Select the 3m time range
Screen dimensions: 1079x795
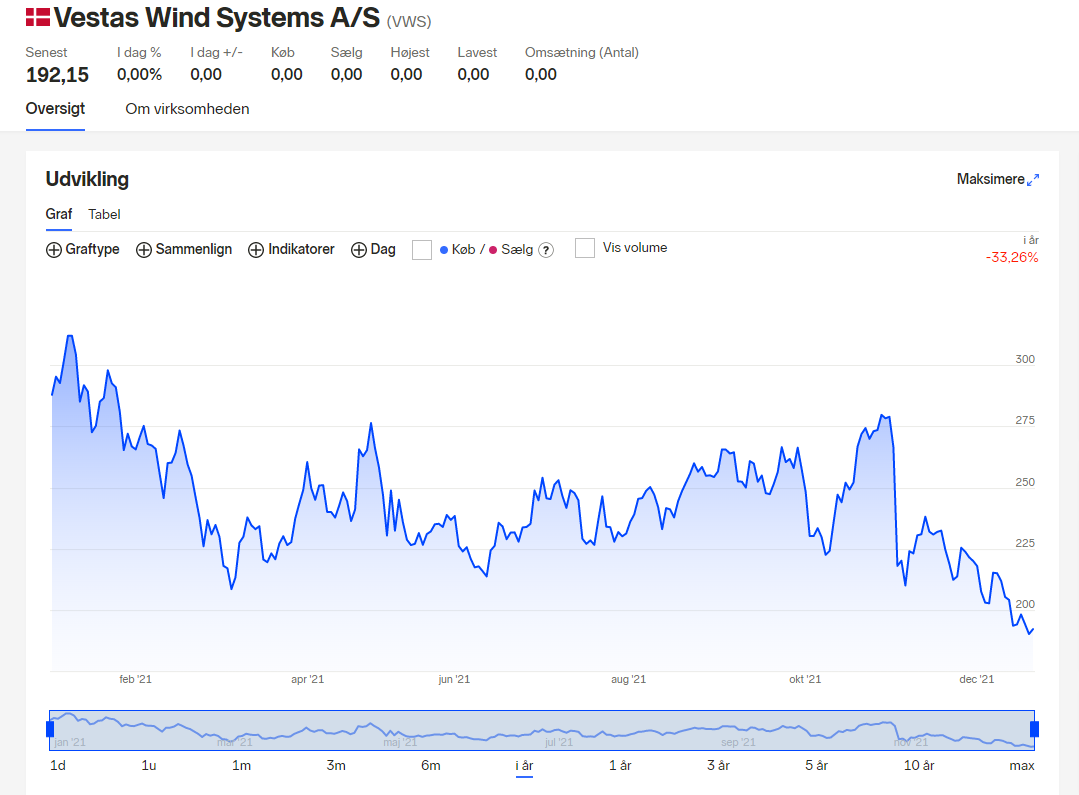tap(336, 765)
